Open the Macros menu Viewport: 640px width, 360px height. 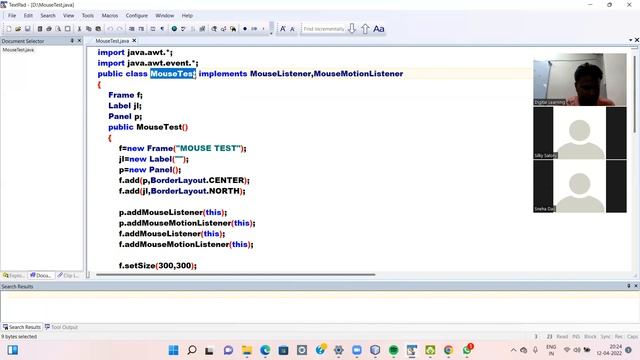[x=110, y=16]
